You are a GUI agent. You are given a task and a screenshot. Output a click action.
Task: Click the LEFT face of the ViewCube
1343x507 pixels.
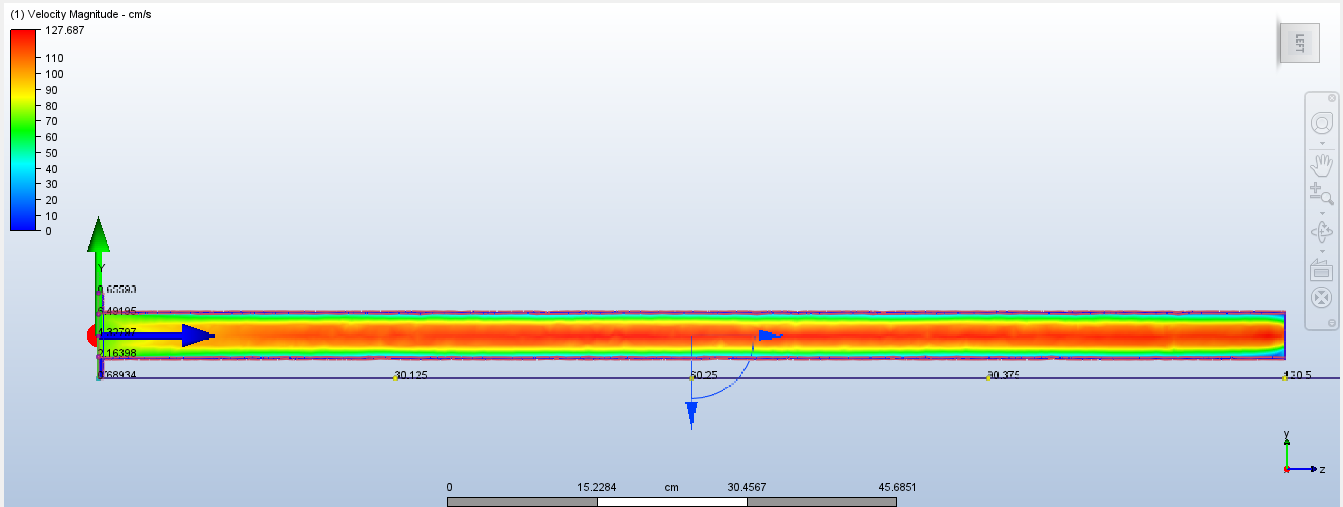tap(1299, 43)
